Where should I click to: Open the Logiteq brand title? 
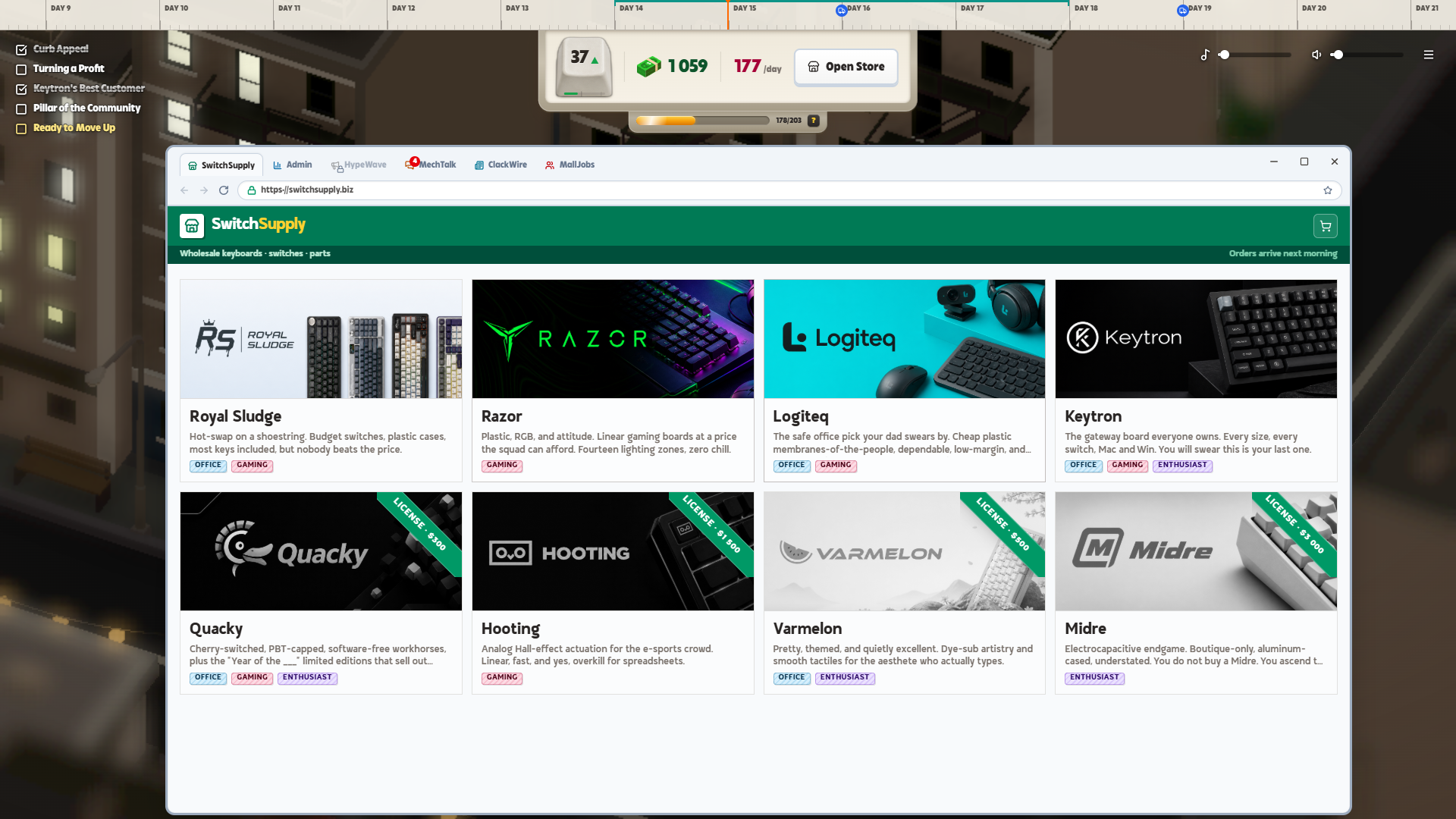801,416
